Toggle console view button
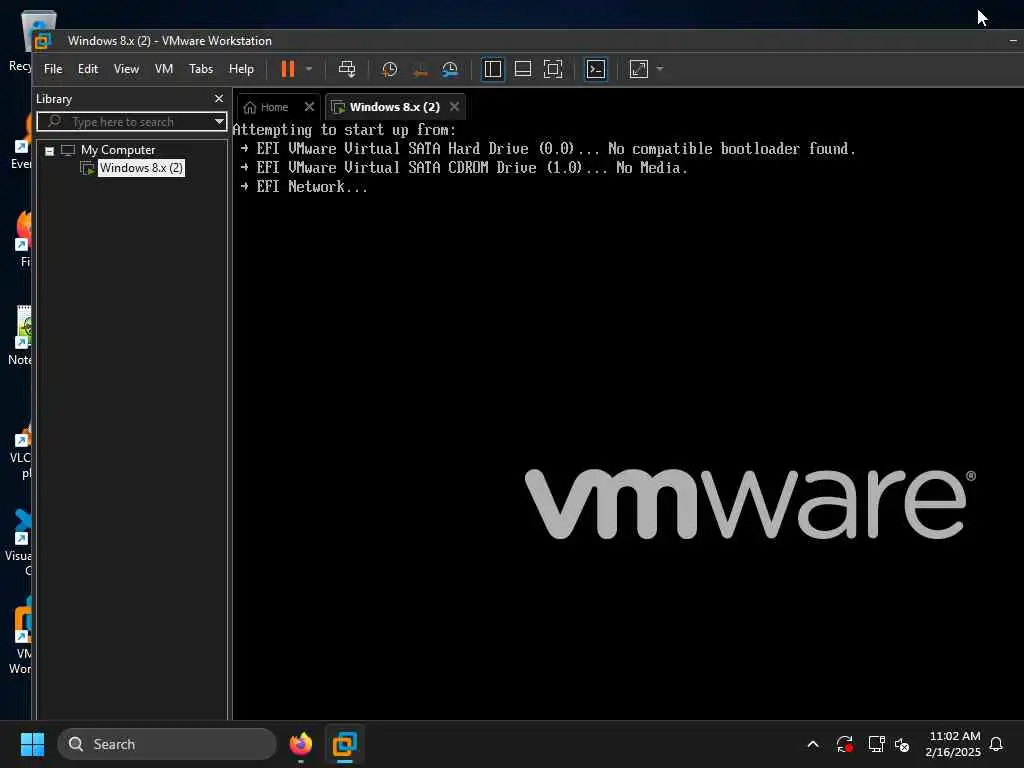The image size is (1024, 768). [596, 69]
